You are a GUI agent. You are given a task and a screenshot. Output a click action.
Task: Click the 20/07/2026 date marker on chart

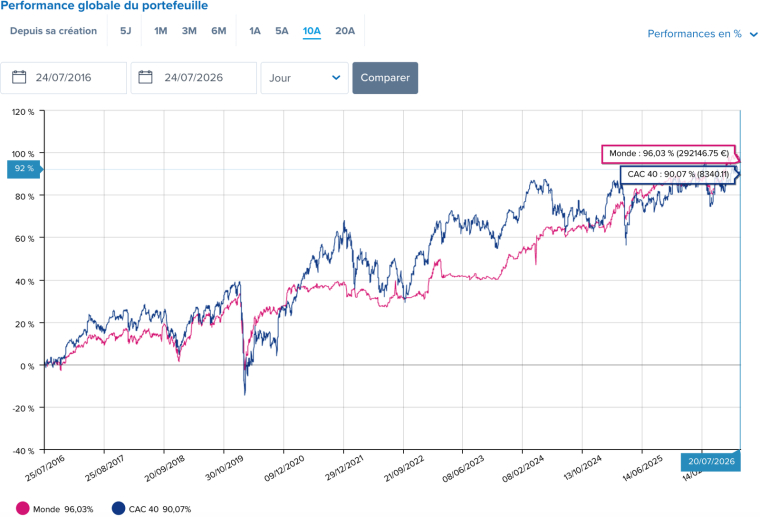pos(711,461)
